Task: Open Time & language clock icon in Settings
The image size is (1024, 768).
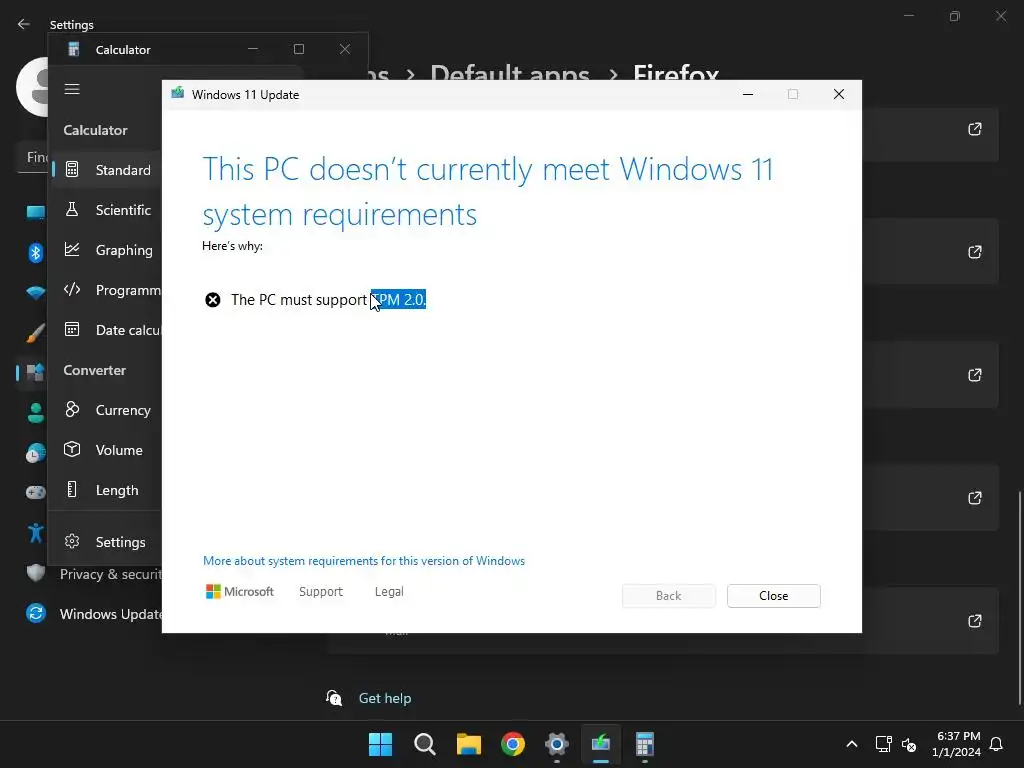Action: (36, 453)
